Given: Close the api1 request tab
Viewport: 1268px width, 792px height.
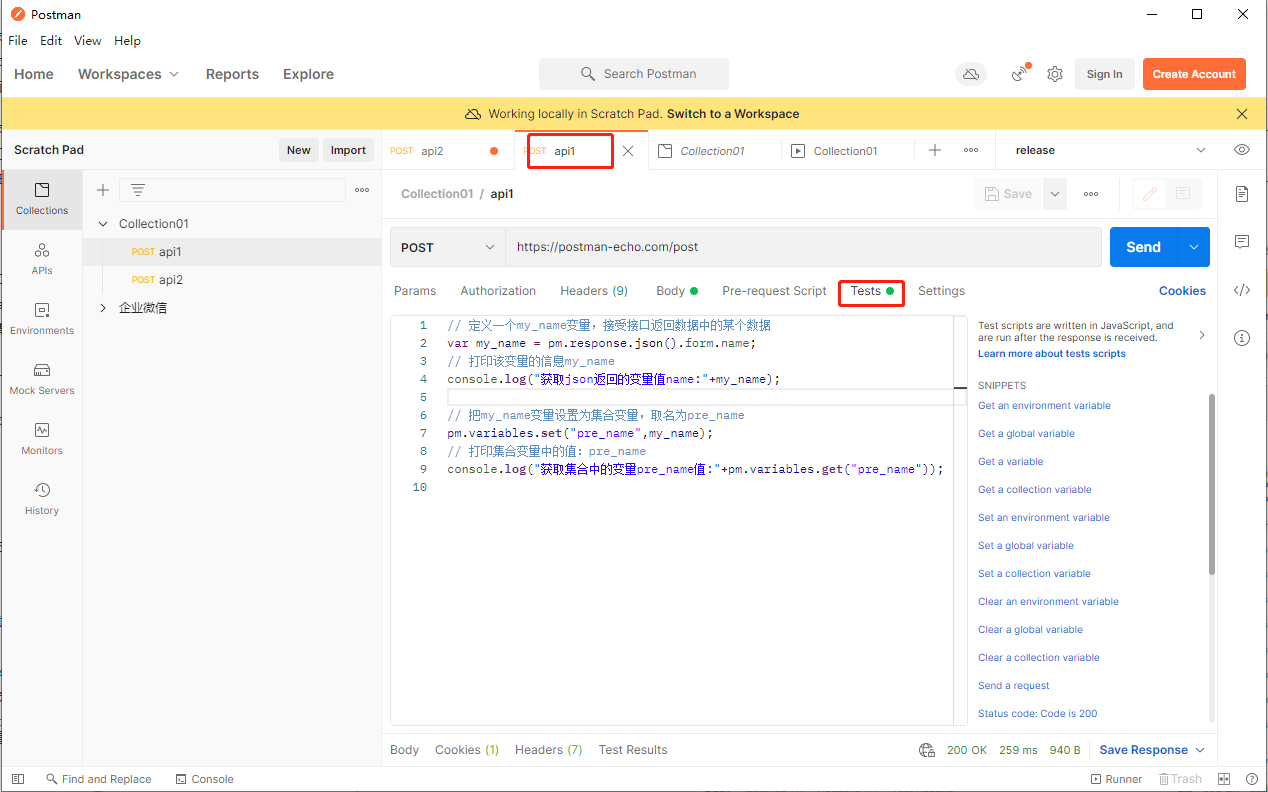Looking at the screenshot, I should pyautogui.click(x=628, y=151).
